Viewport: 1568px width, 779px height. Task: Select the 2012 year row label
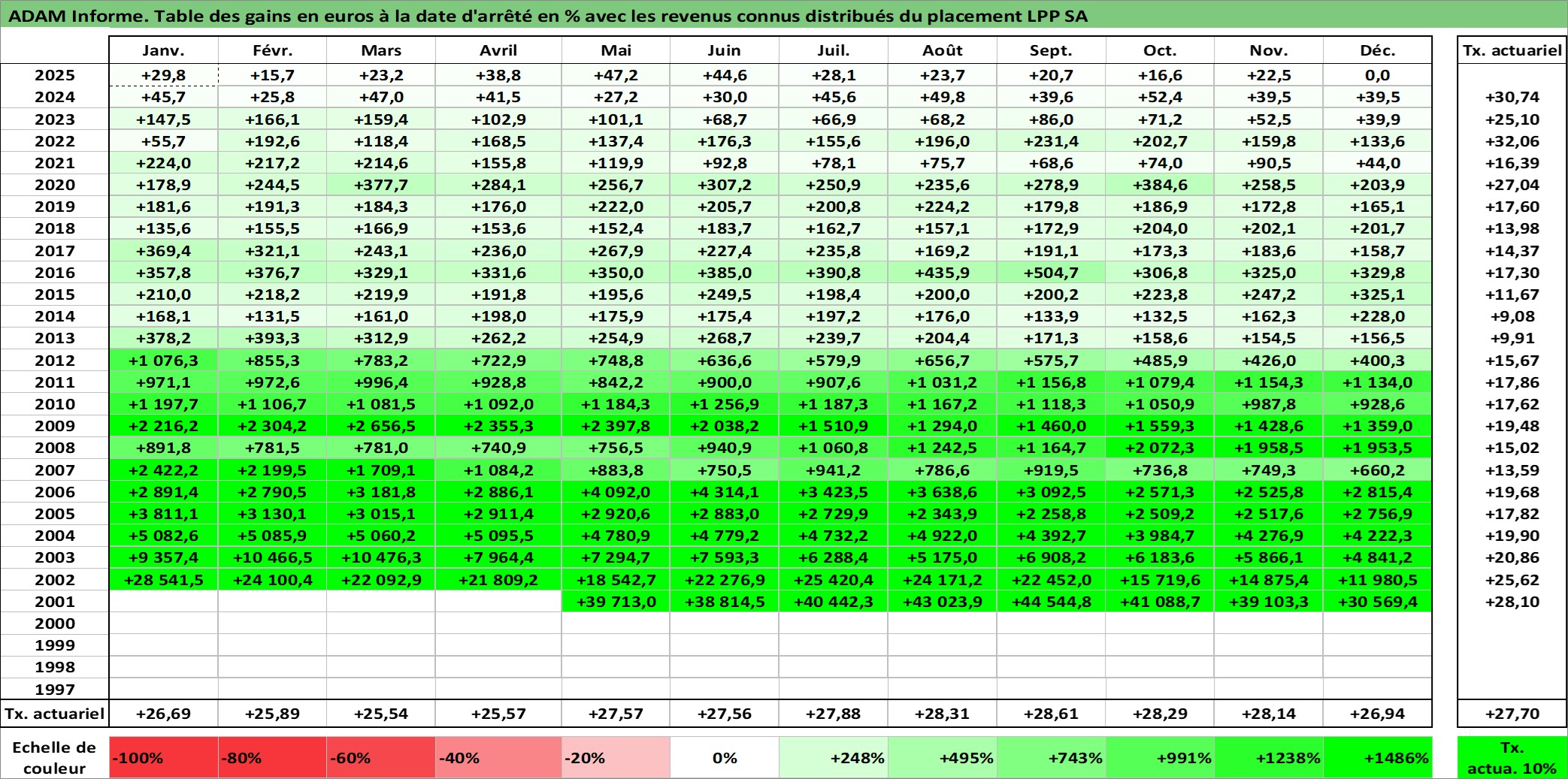click(x=55, y=361)
